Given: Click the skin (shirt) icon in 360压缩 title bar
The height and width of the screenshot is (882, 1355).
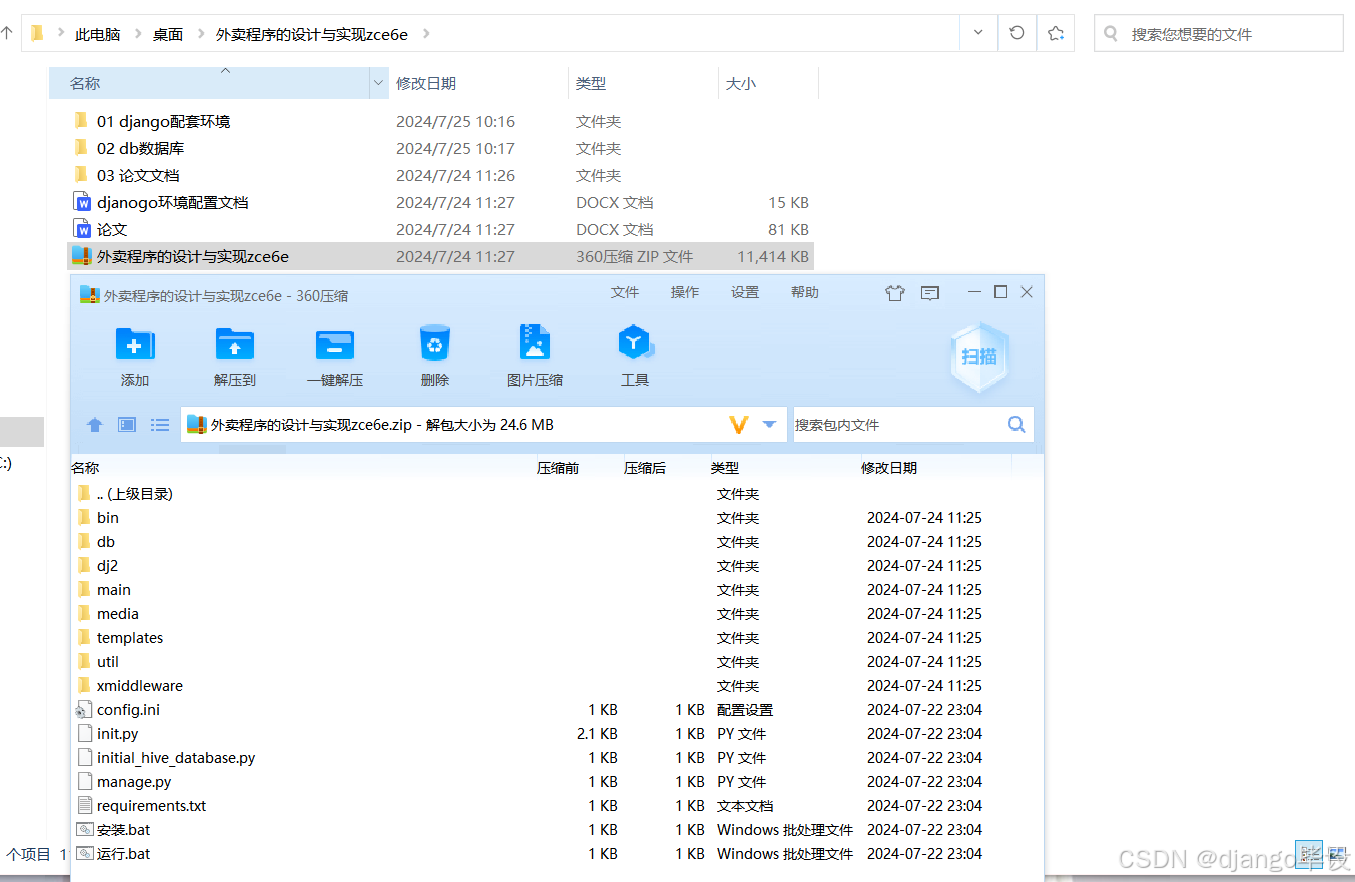Looking at the screenshot, I should (x=895, y=293).
